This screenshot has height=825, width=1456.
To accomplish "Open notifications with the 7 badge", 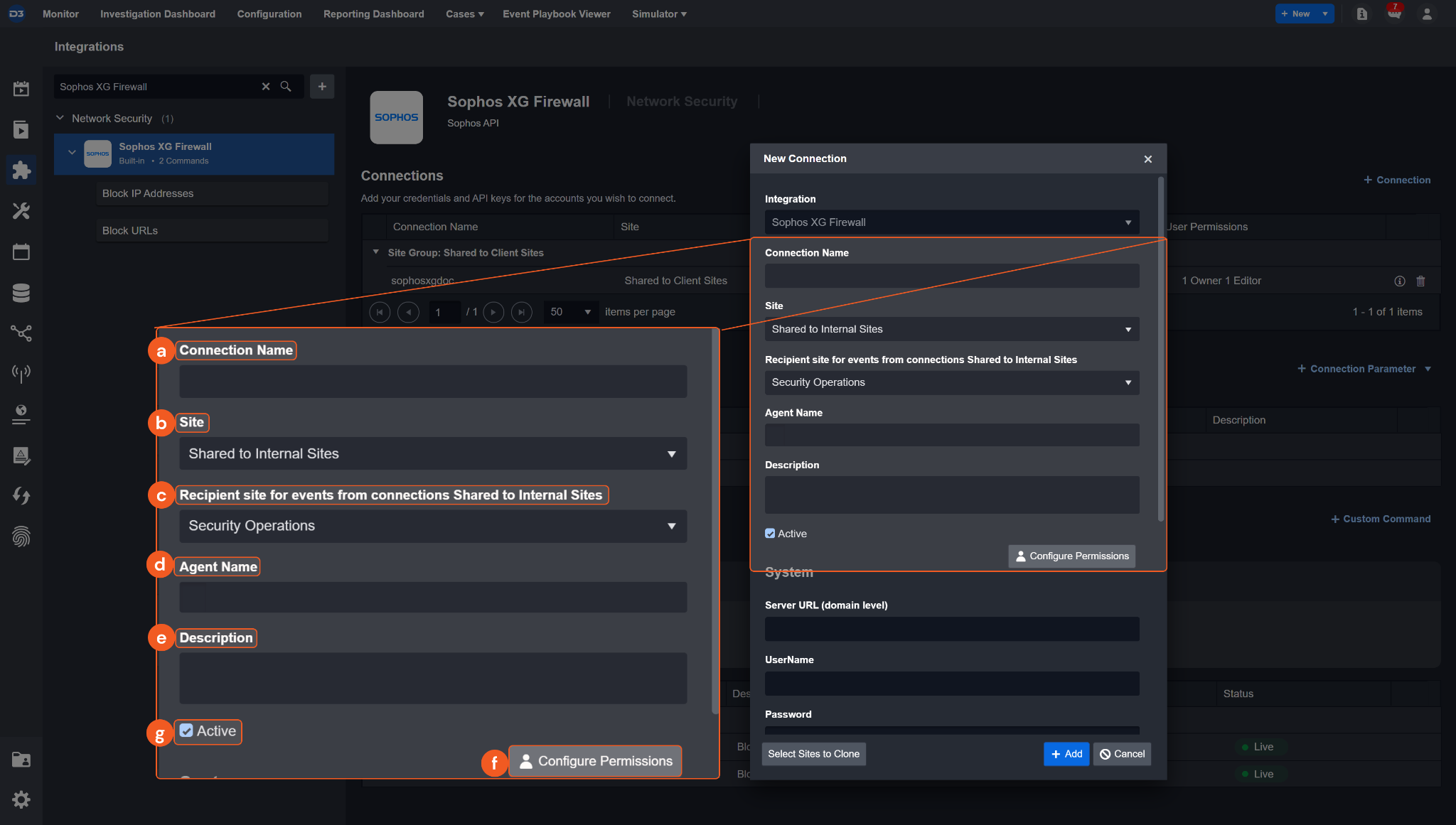I will tap(1394, 14).
